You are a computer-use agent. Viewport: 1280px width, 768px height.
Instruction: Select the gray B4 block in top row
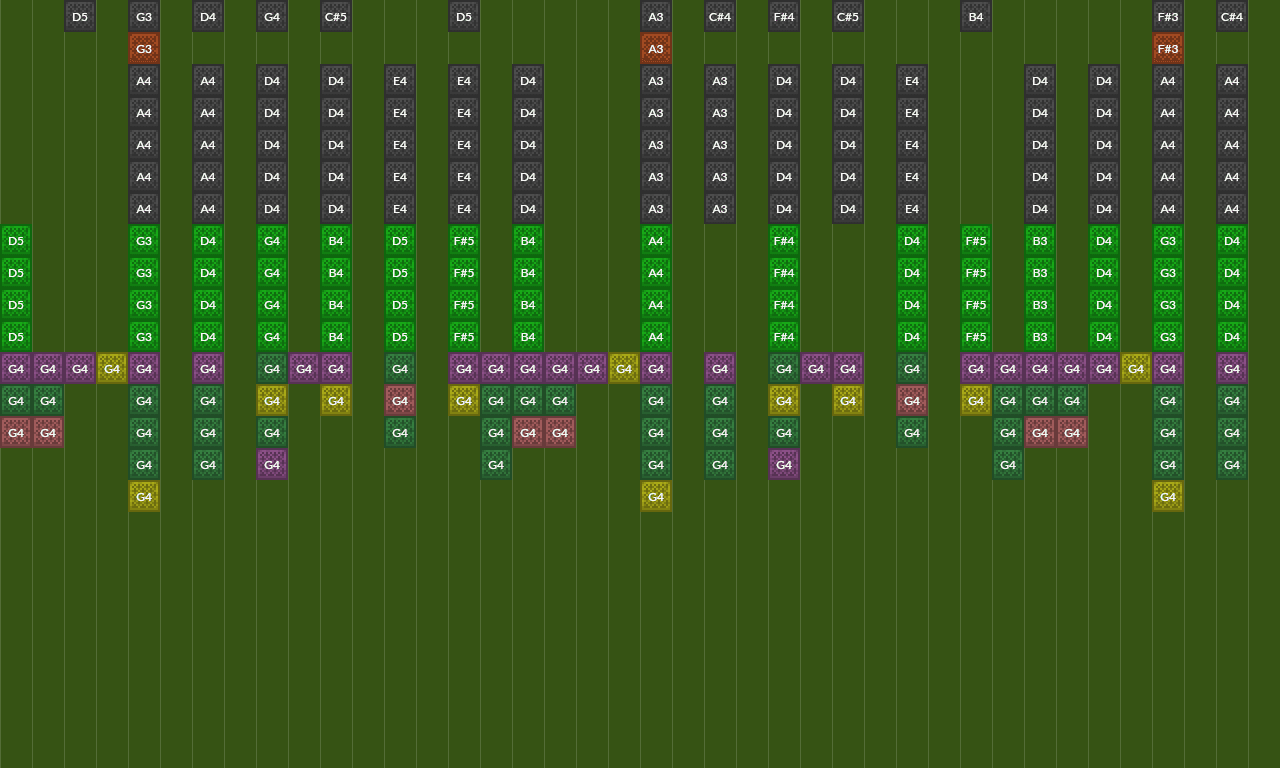pos(976,16)
